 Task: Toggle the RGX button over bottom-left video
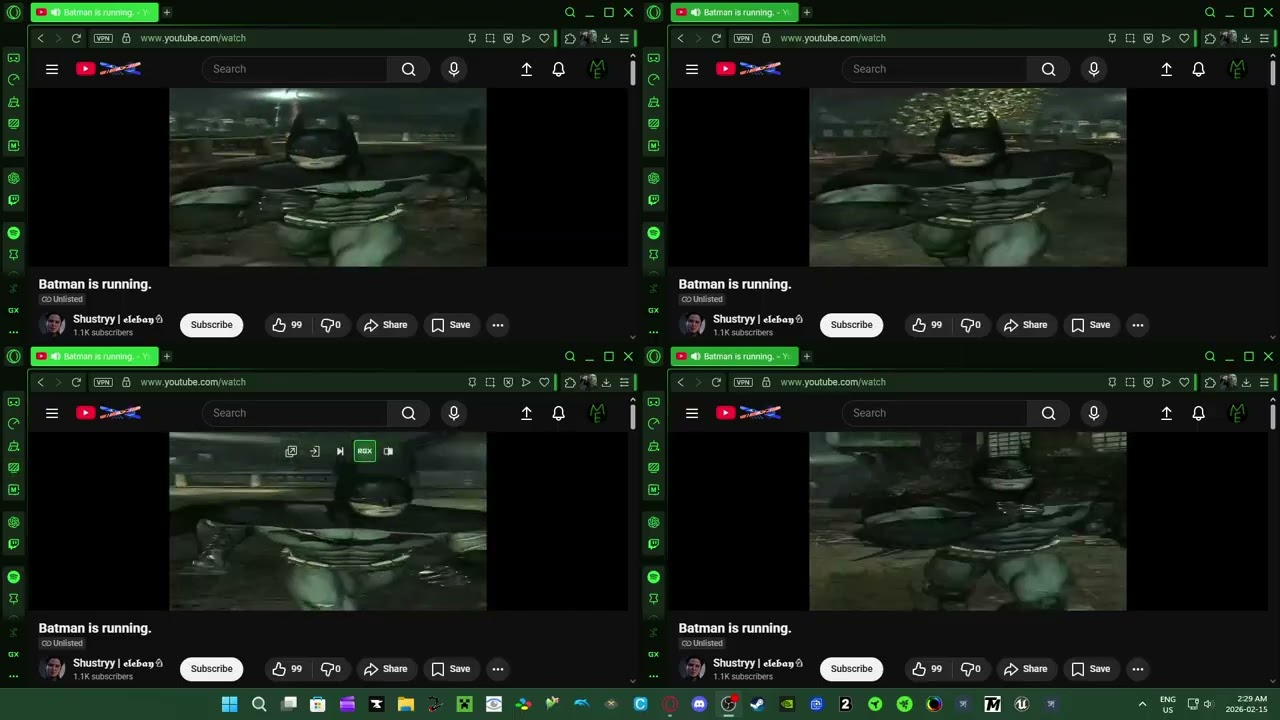coord(364,452)
